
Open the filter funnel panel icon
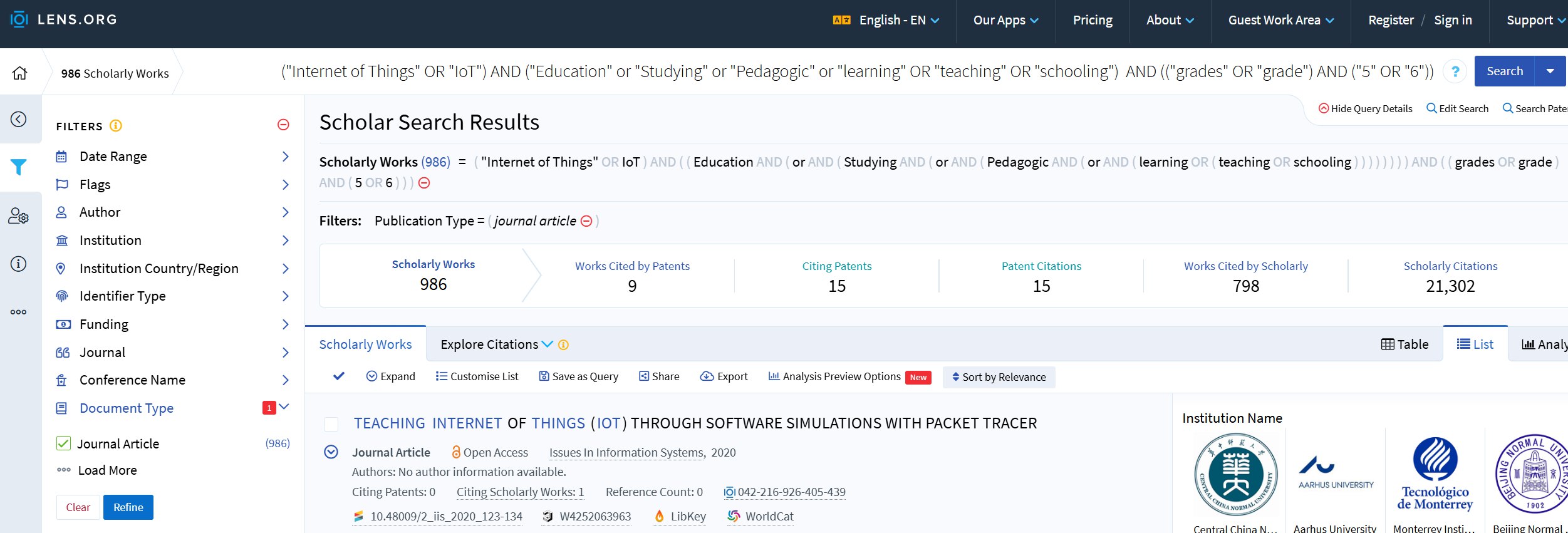click(19, 167)
